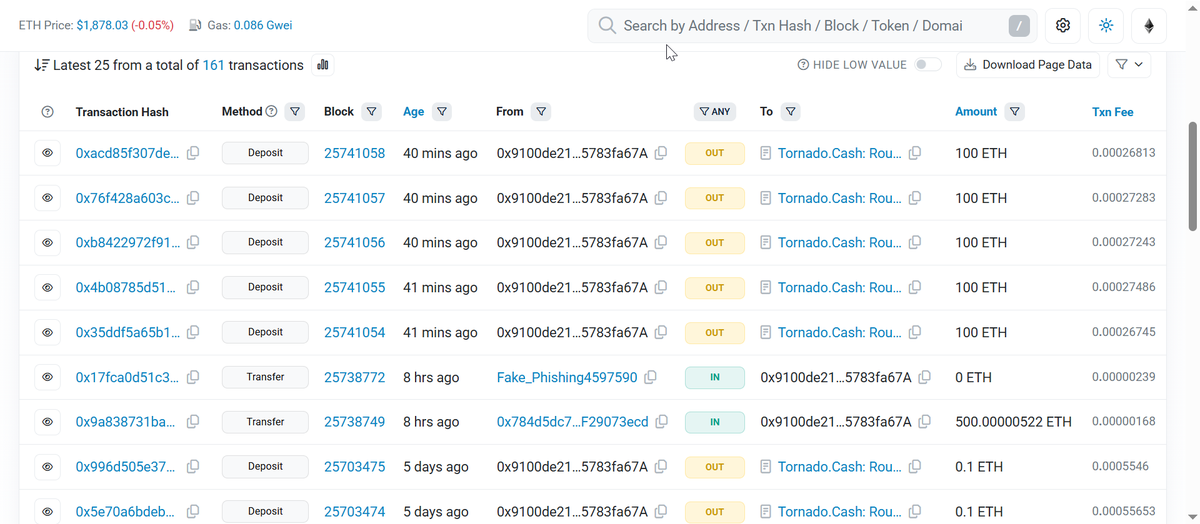Preview transaction 0xb8422972f91... with eye icon

click(47, 242)
